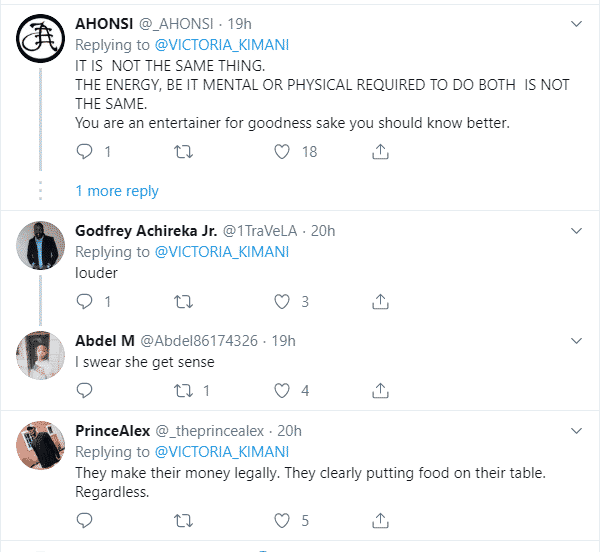
Task: Share Abdel M's tweet
Action: (x=380, y=390)
